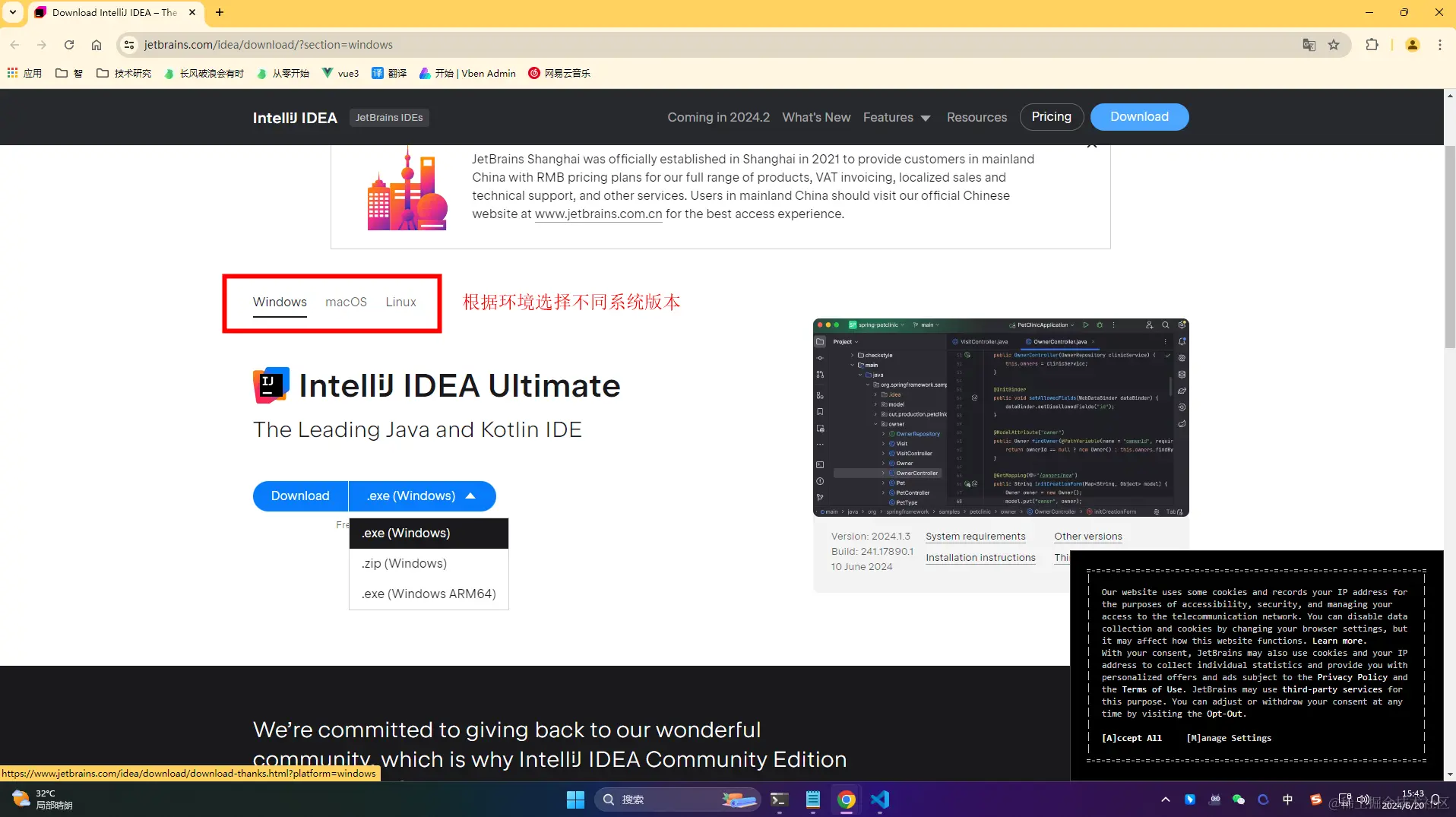Show hidden system tray icons chevron
1456x817 pixels.
(x=1165, y=800)
